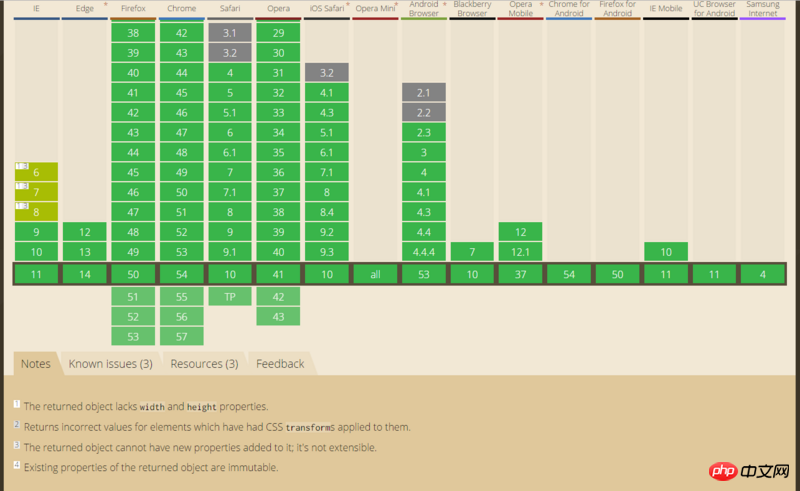
Task: Click the IE Mobile column header
Action: 666,9
